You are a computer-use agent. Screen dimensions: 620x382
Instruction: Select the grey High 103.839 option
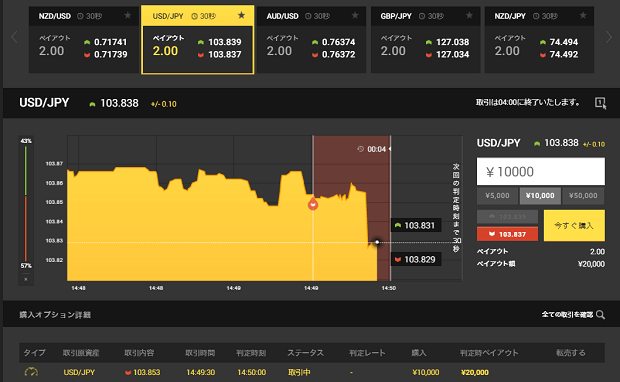click(x=507, y=217)
